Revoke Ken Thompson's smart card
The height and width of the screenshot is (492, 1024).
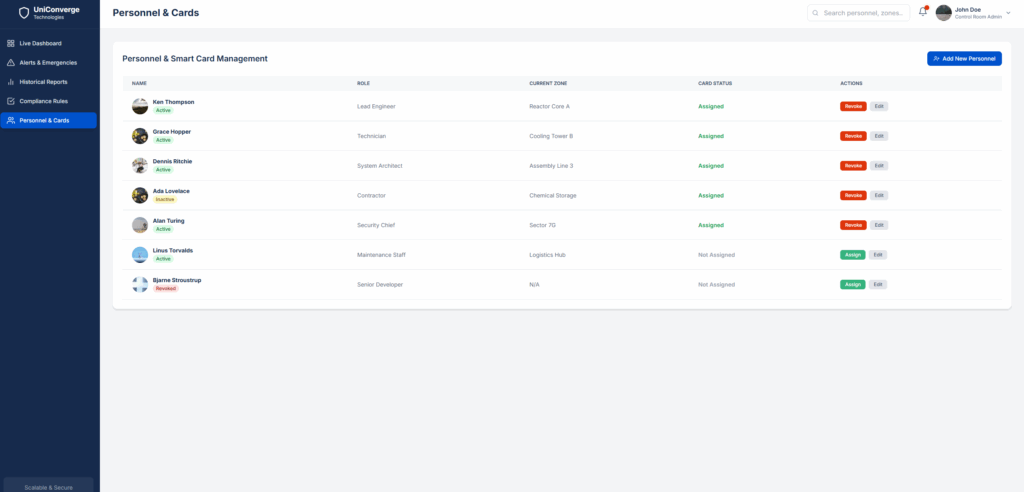853,106
